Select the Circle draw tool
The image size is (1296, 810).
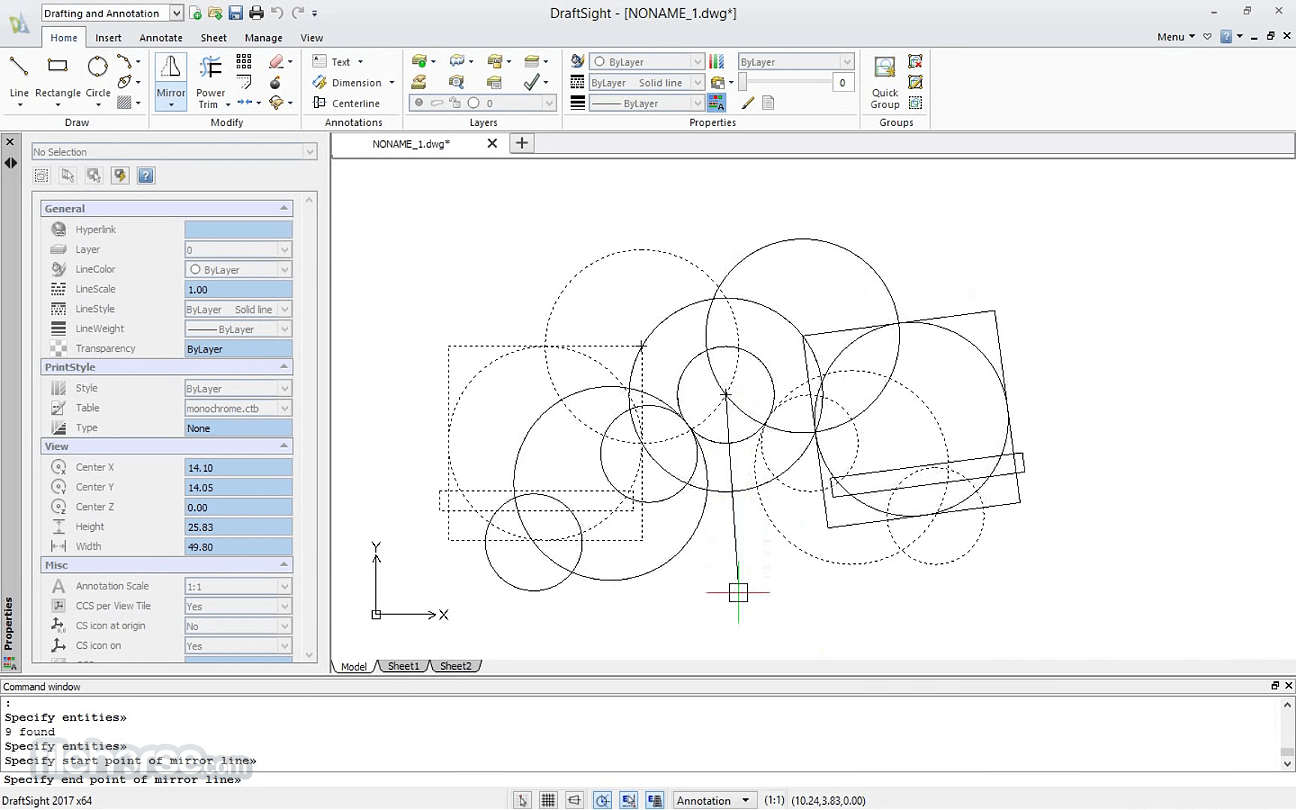coord(98,80)
